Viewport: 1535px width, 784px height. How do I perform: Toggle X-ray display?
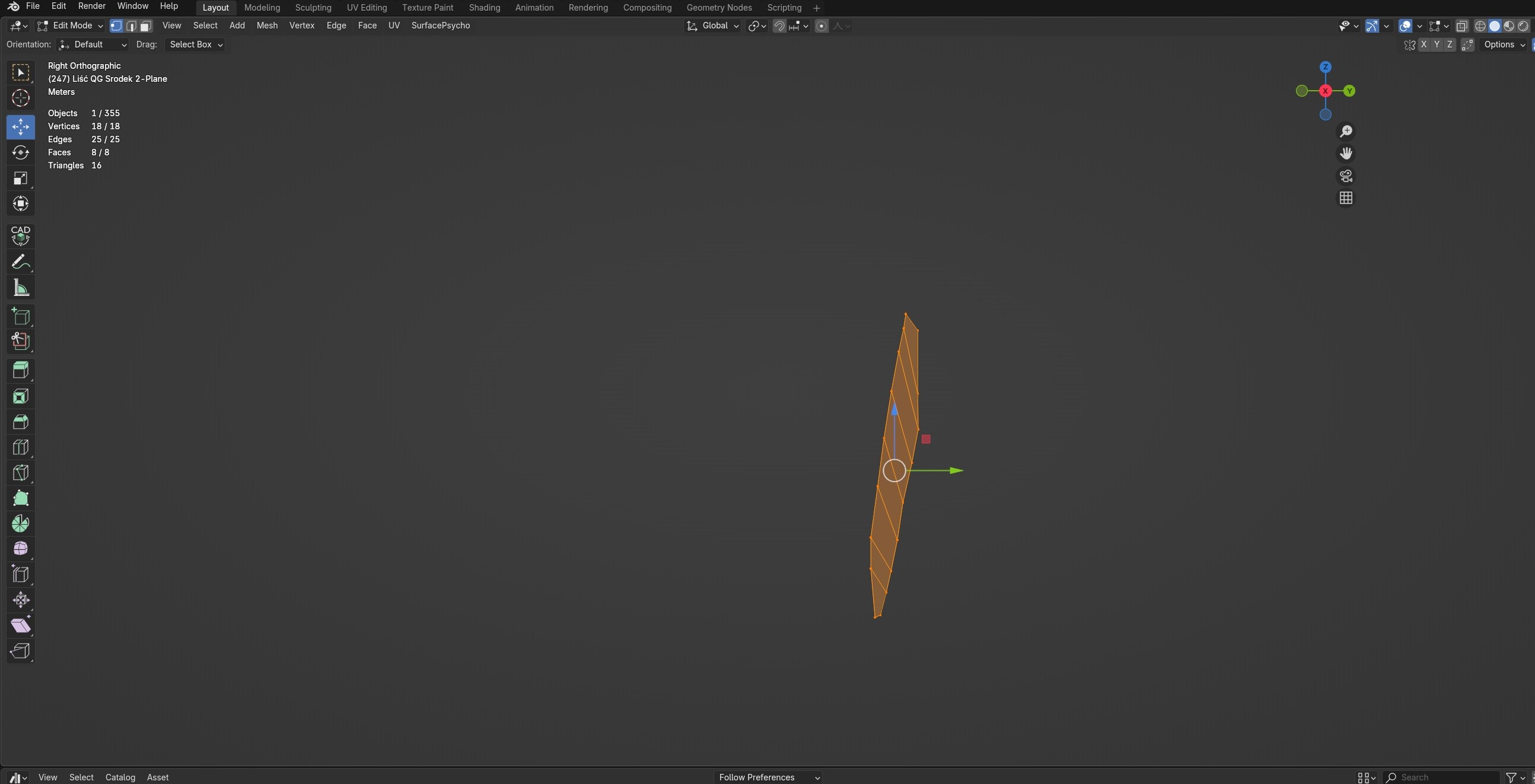click(1461, 26)
